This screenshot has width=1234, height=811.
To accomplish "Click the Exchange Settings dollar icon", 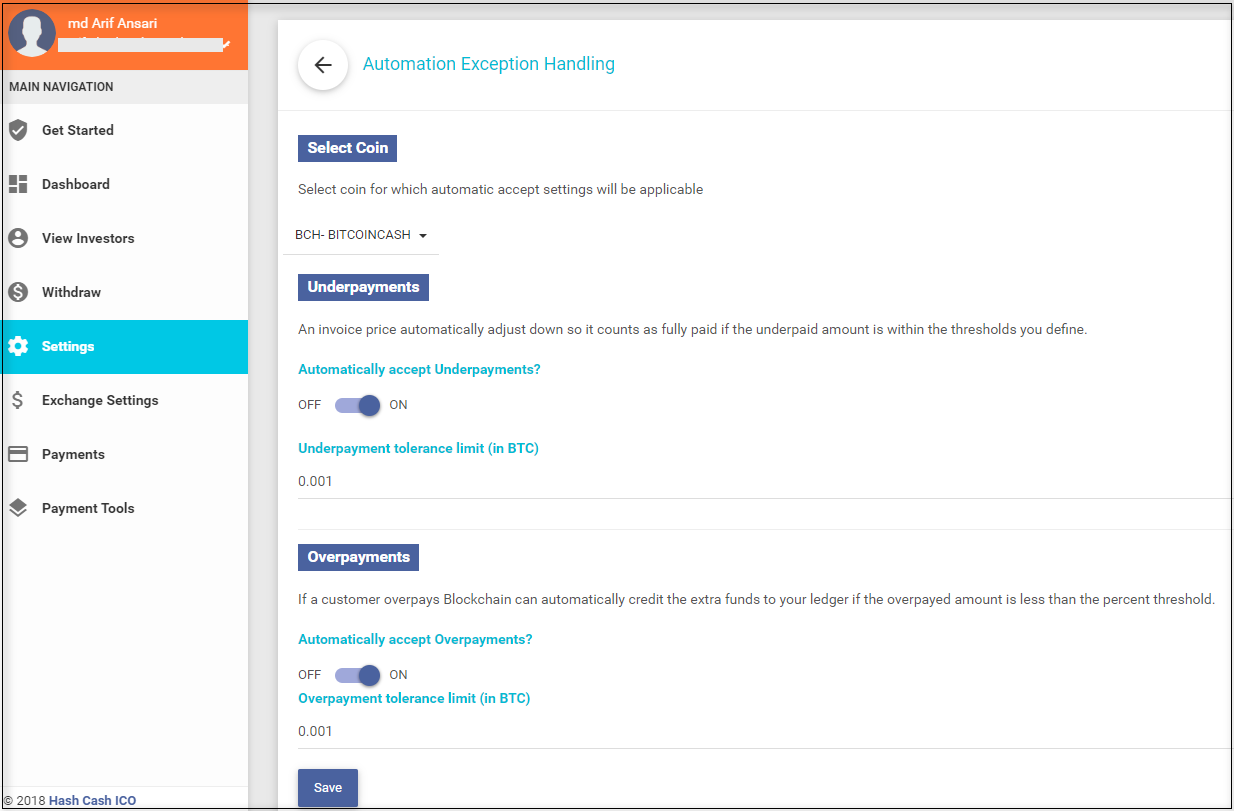I will click(18, 400).
